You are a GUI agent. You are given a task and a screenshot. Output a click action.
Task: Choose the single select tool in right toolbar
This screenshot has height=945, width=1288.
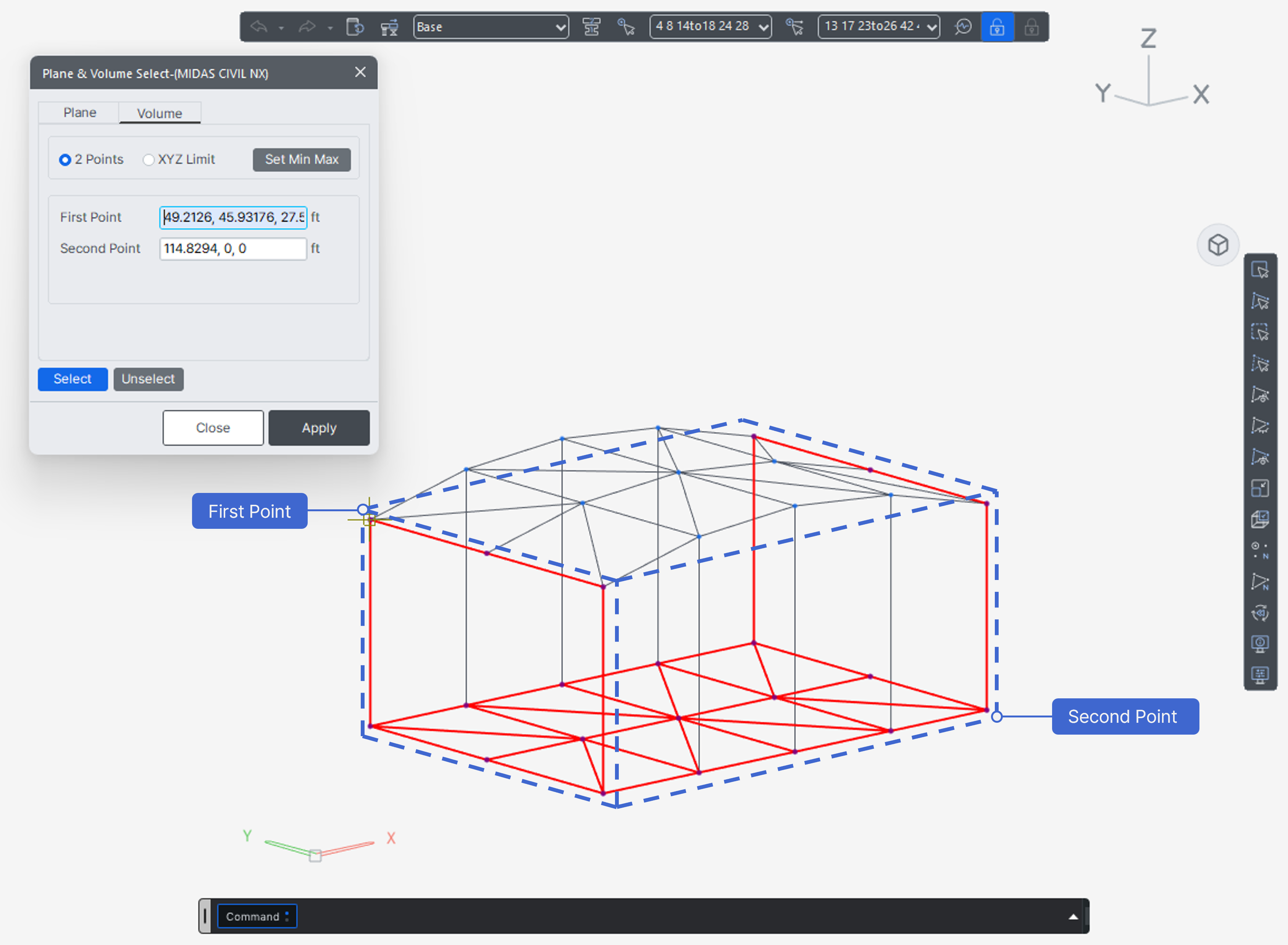1259,270
